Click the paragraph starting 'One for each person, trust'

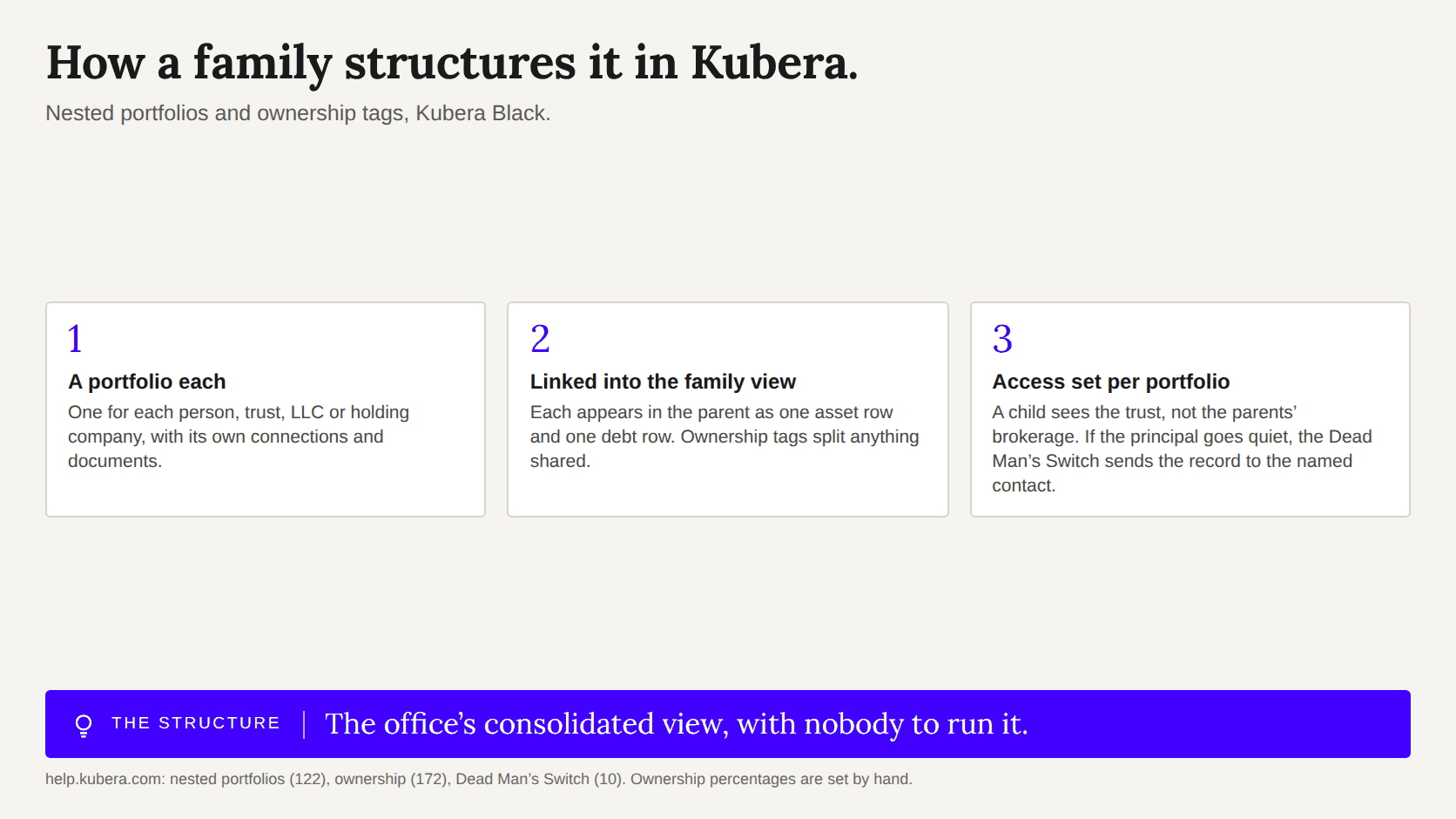[x=239, y=437]
